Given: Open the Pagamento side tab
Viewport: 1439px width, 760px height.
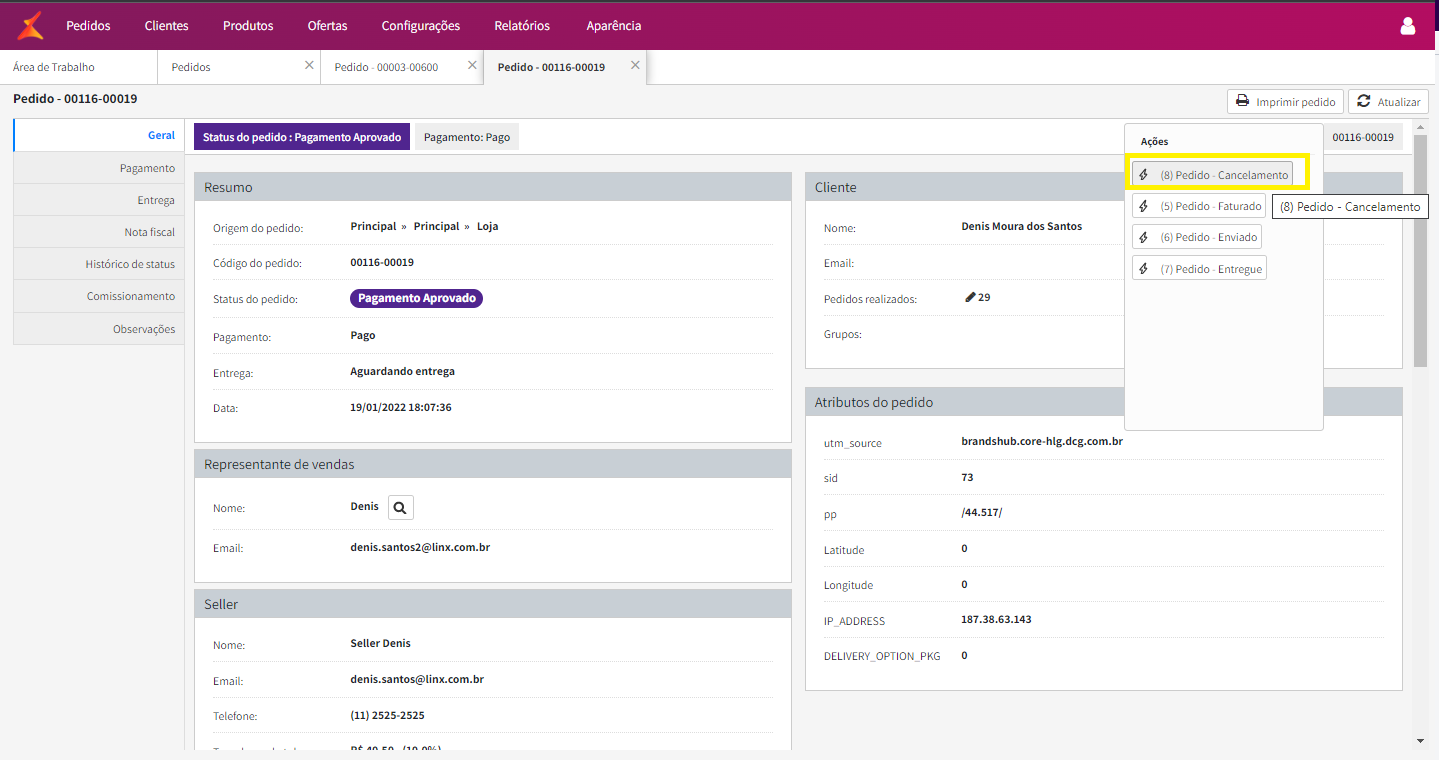Looking at the screenshot, I should [x=99, y=168].
